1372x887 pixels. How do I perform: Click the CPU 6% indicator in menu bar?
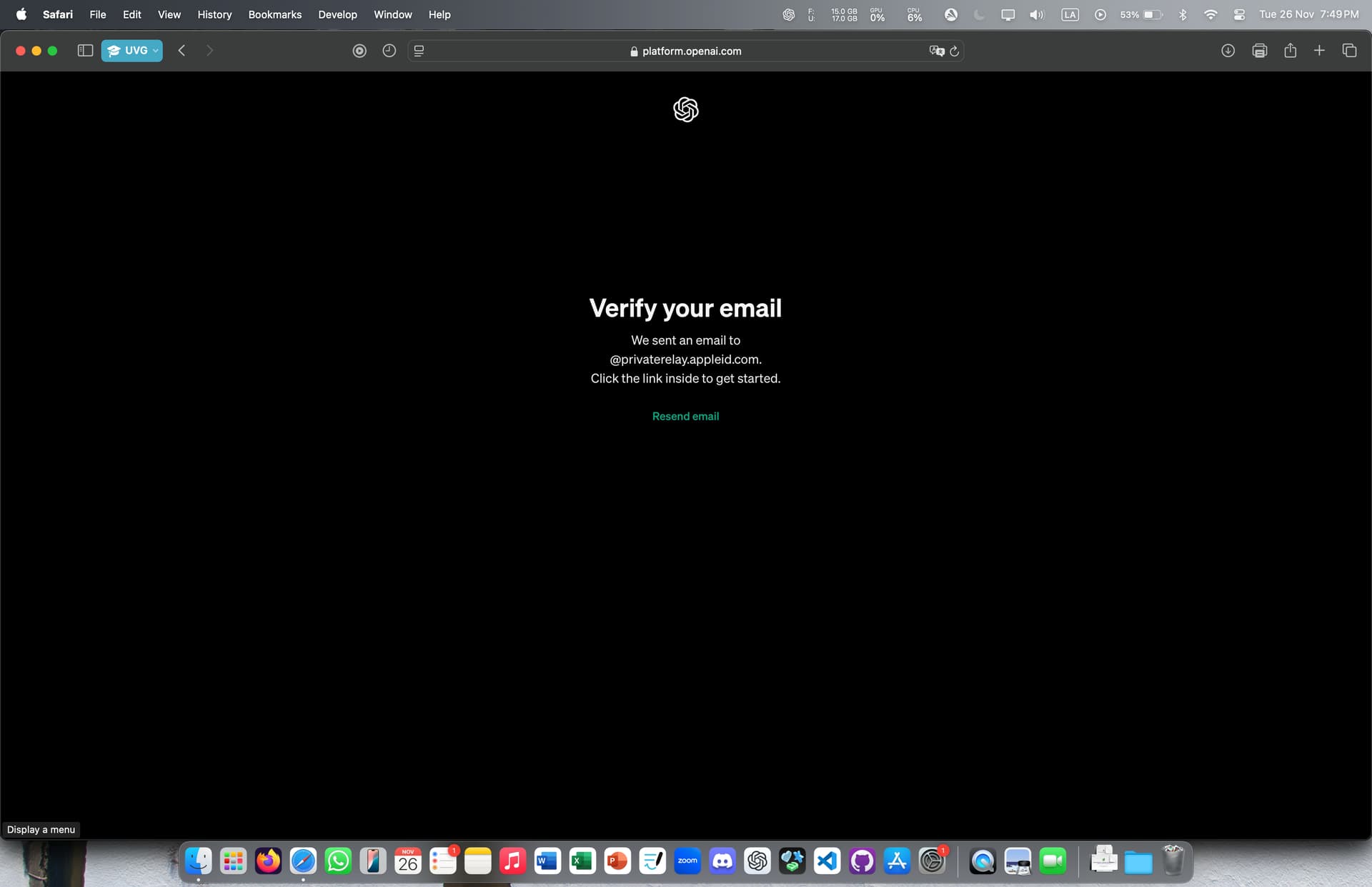pos(915,14)
